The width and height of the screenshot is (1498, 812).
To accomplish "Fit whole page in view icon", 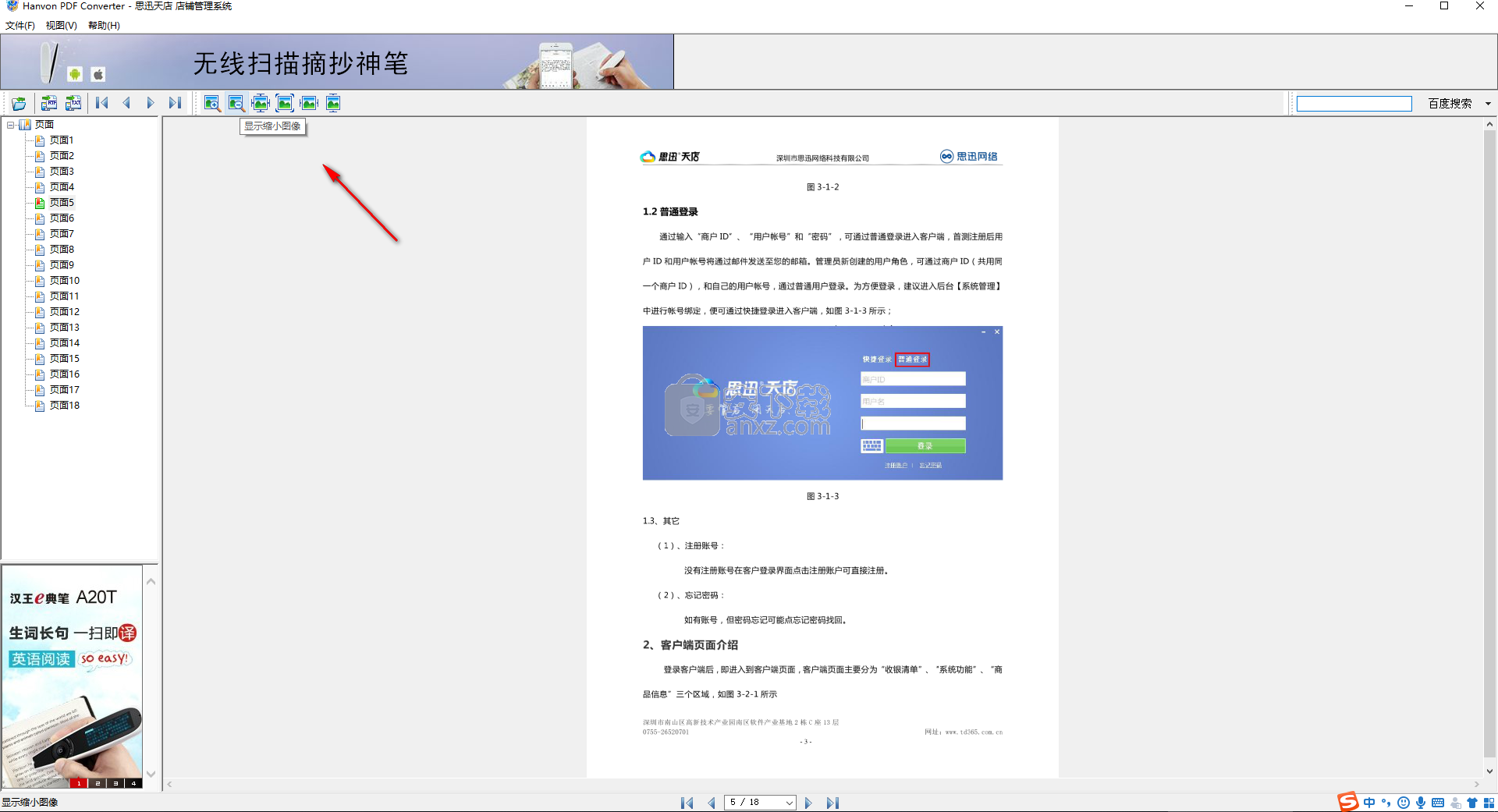I will tap(285, 103).
